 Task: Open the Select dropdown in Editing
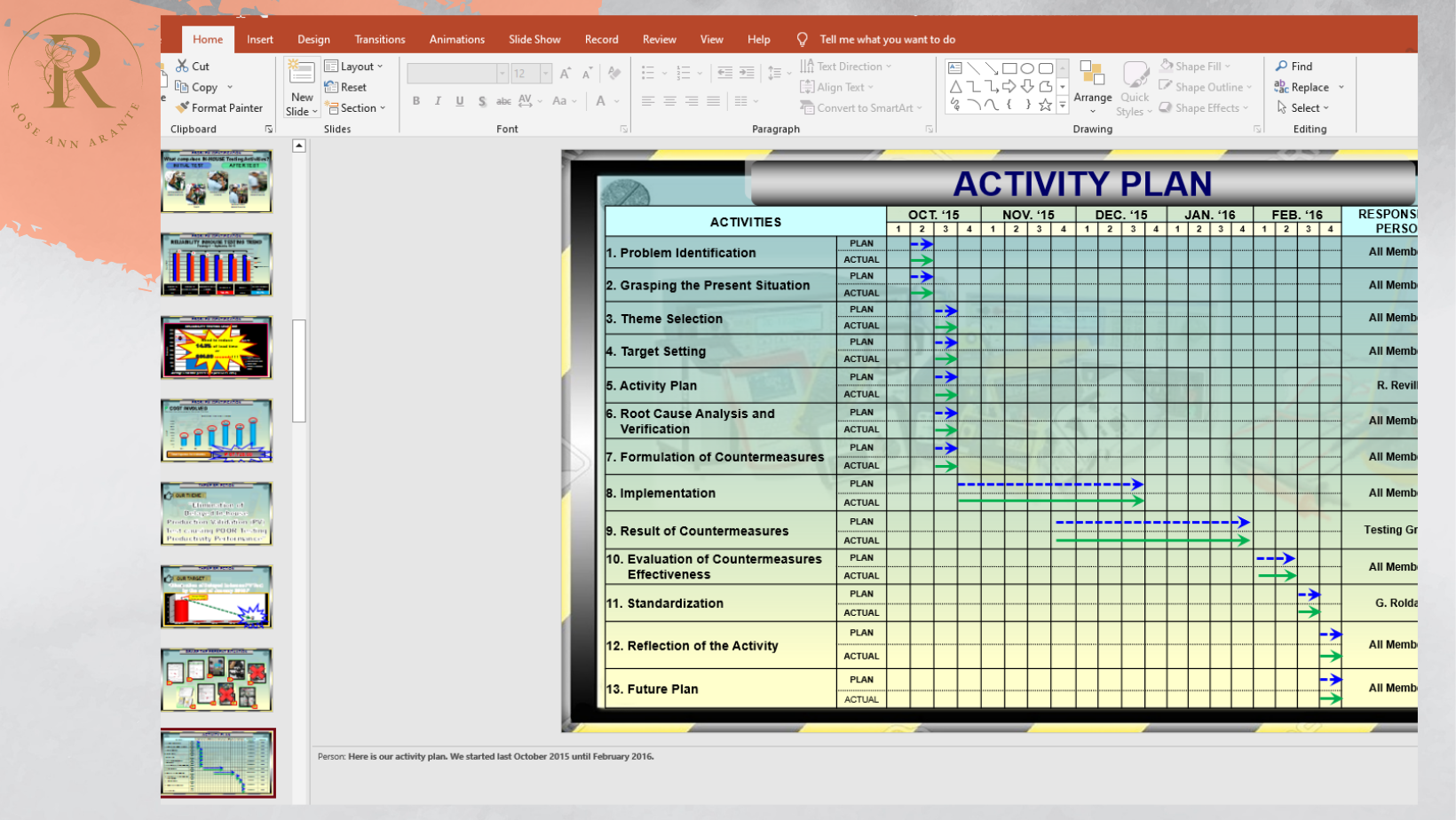pos(1302,108)
